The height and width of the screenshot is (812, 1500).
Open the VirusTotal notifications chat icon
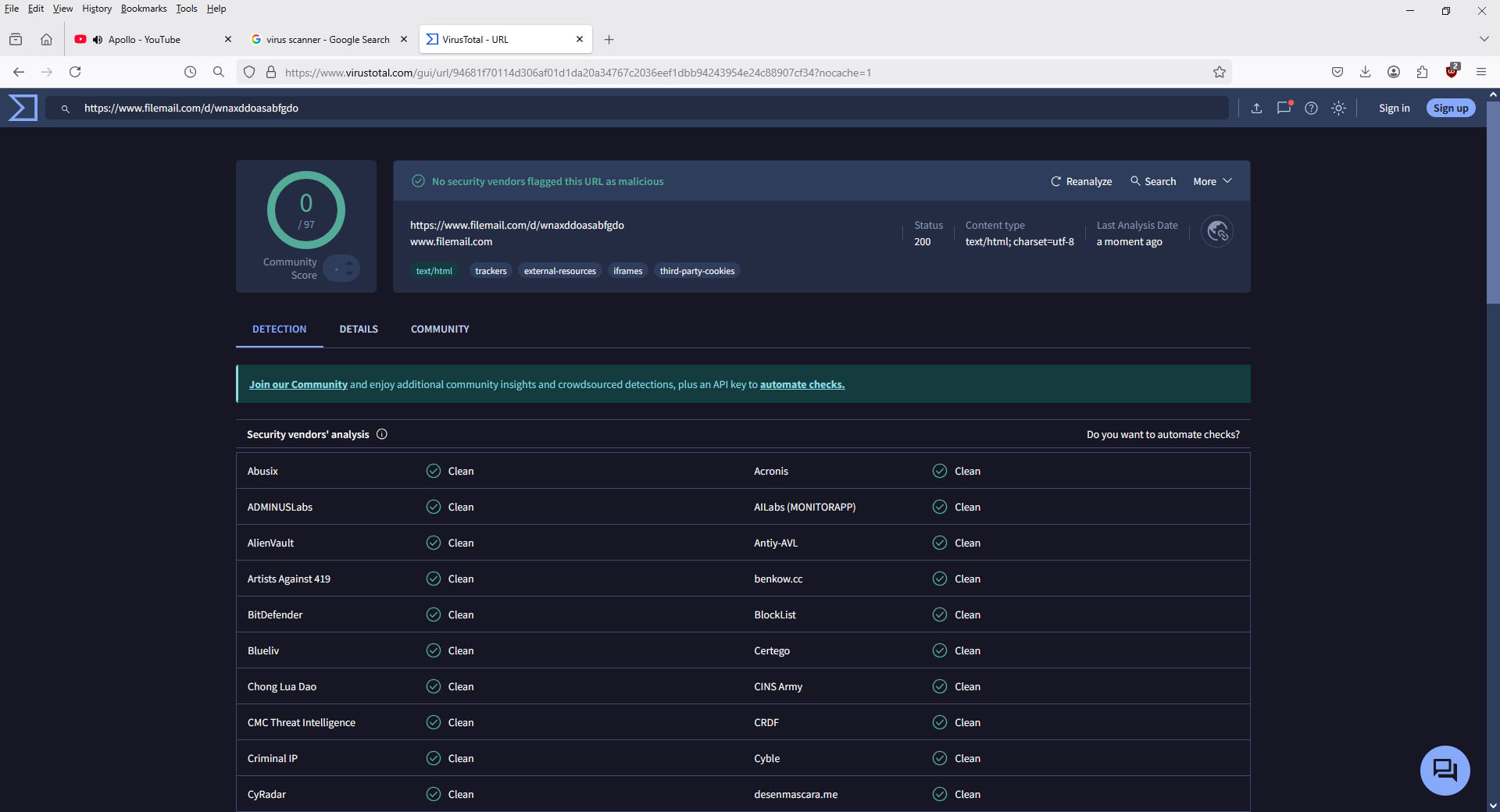pos(1284,108)
